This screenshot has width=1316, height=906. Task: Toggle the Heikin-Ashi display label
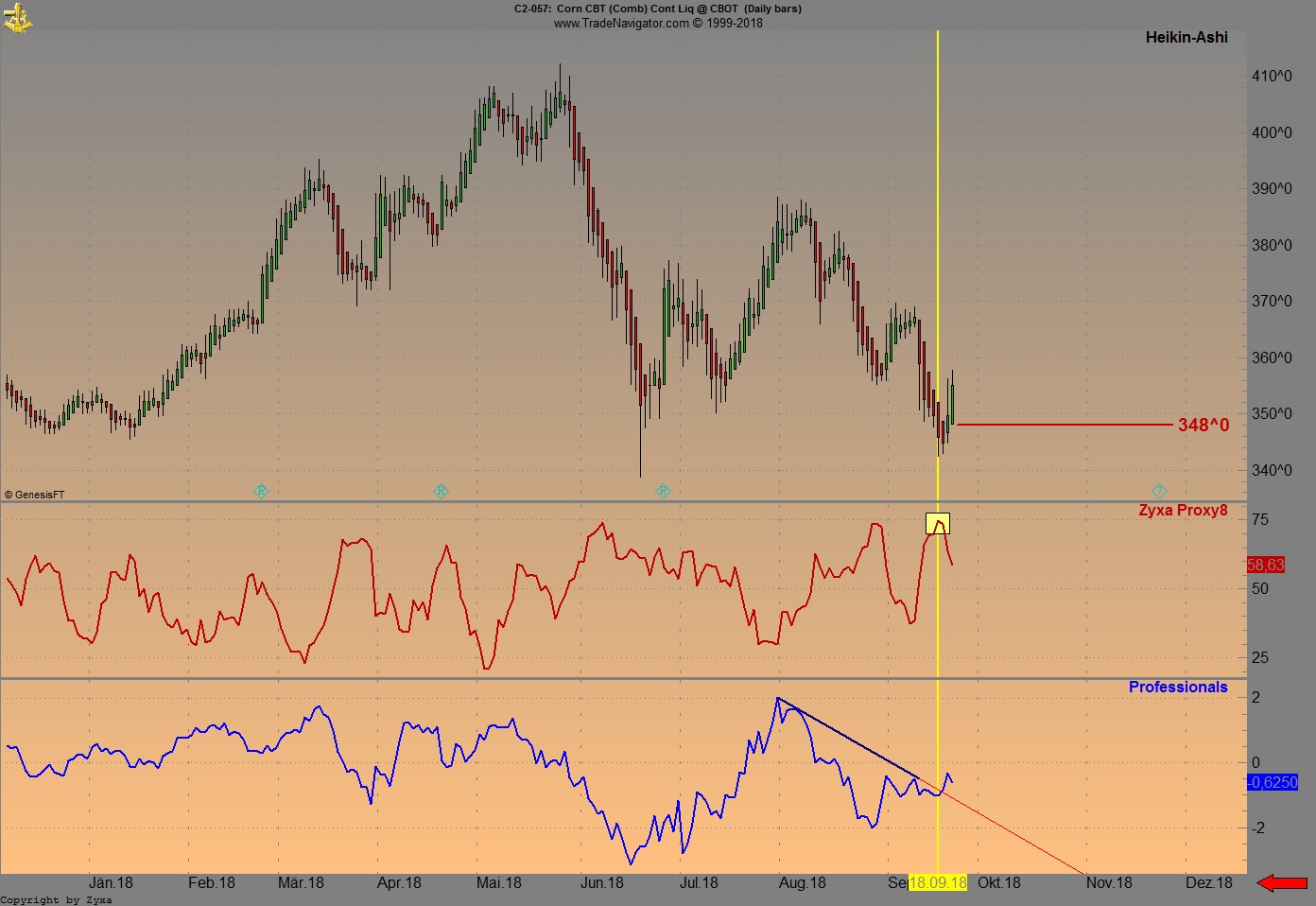pyautogui.click(x=1186, y=38)
